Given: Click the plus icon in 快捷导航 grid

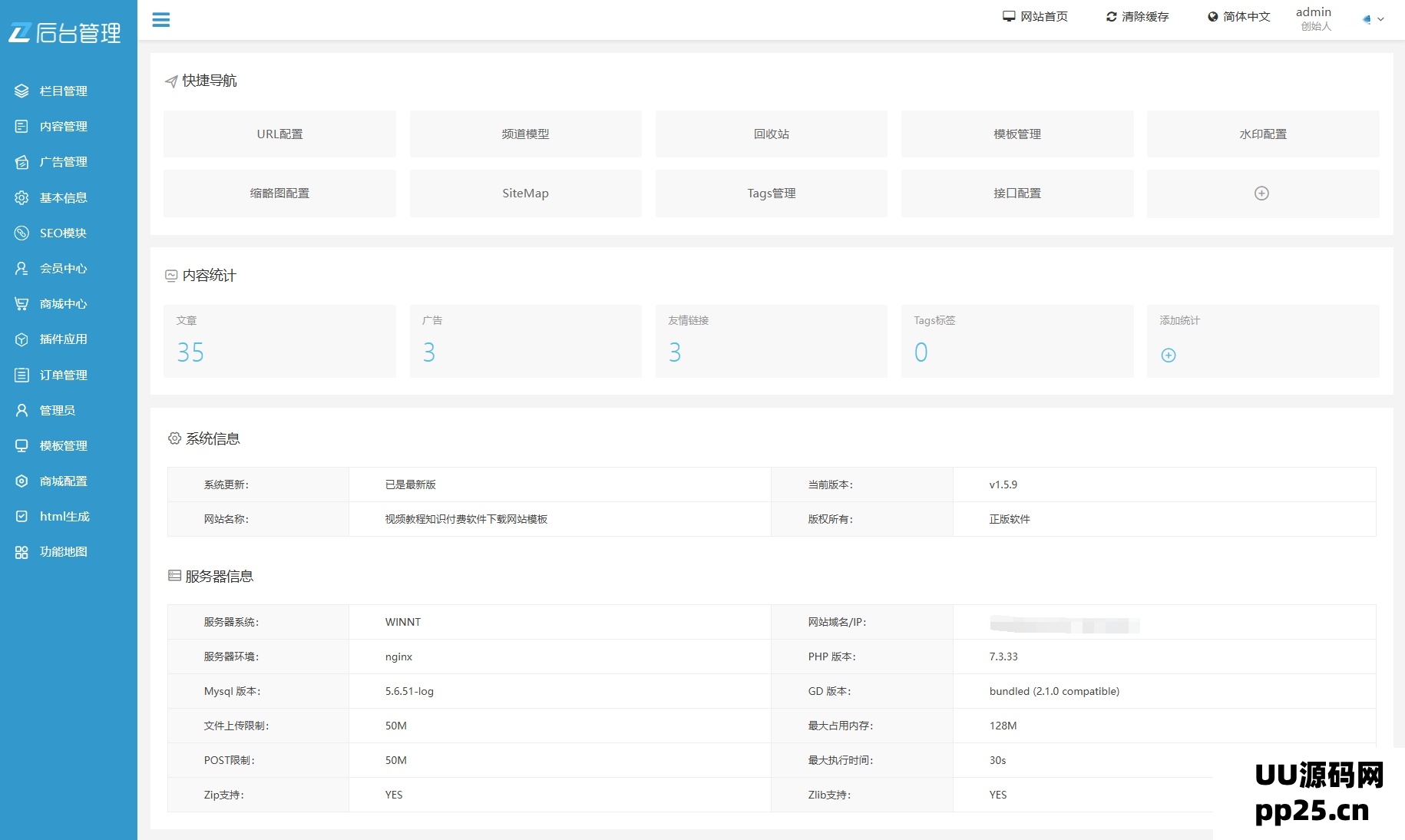Looking at the screenshot, I should [1262, 193].
